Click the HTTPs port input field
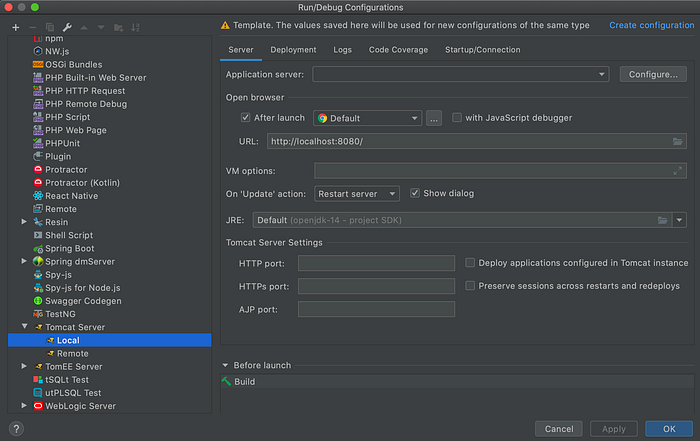This screenshot has height=441, width=700. coord(376,286)
